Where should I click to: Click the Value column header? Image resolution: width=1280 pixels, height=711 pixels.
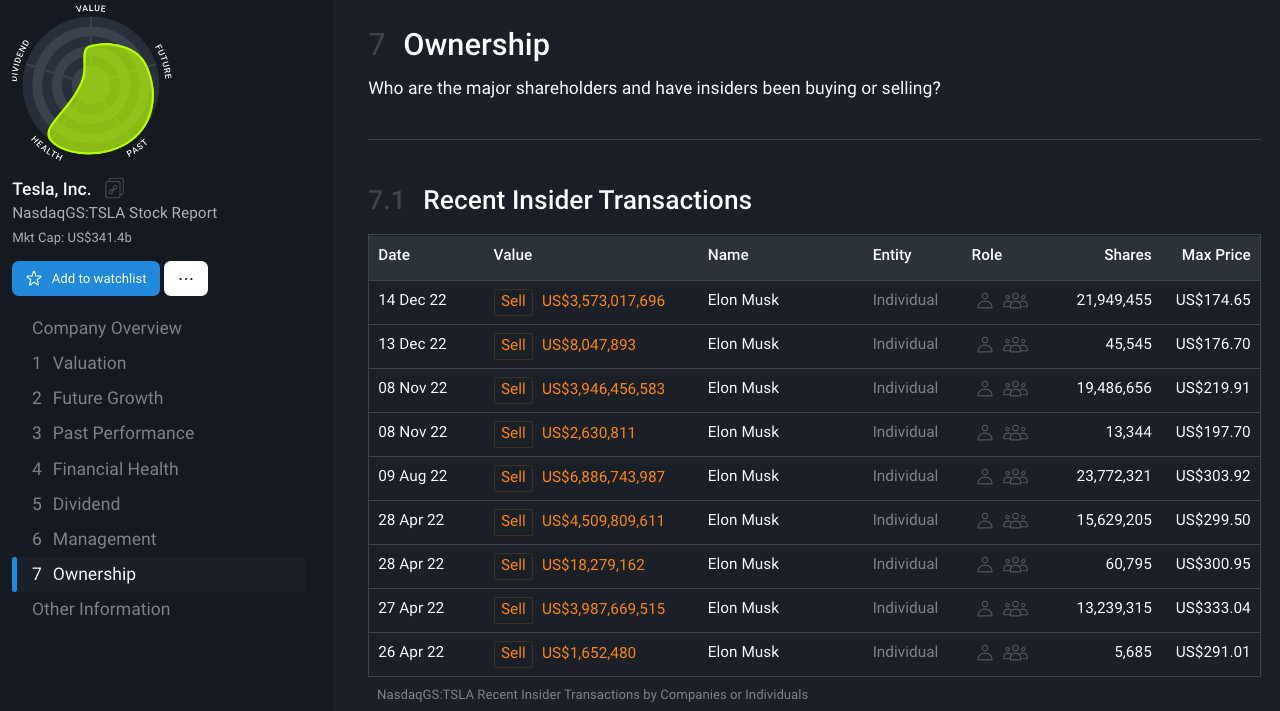(x=513, y=255)
